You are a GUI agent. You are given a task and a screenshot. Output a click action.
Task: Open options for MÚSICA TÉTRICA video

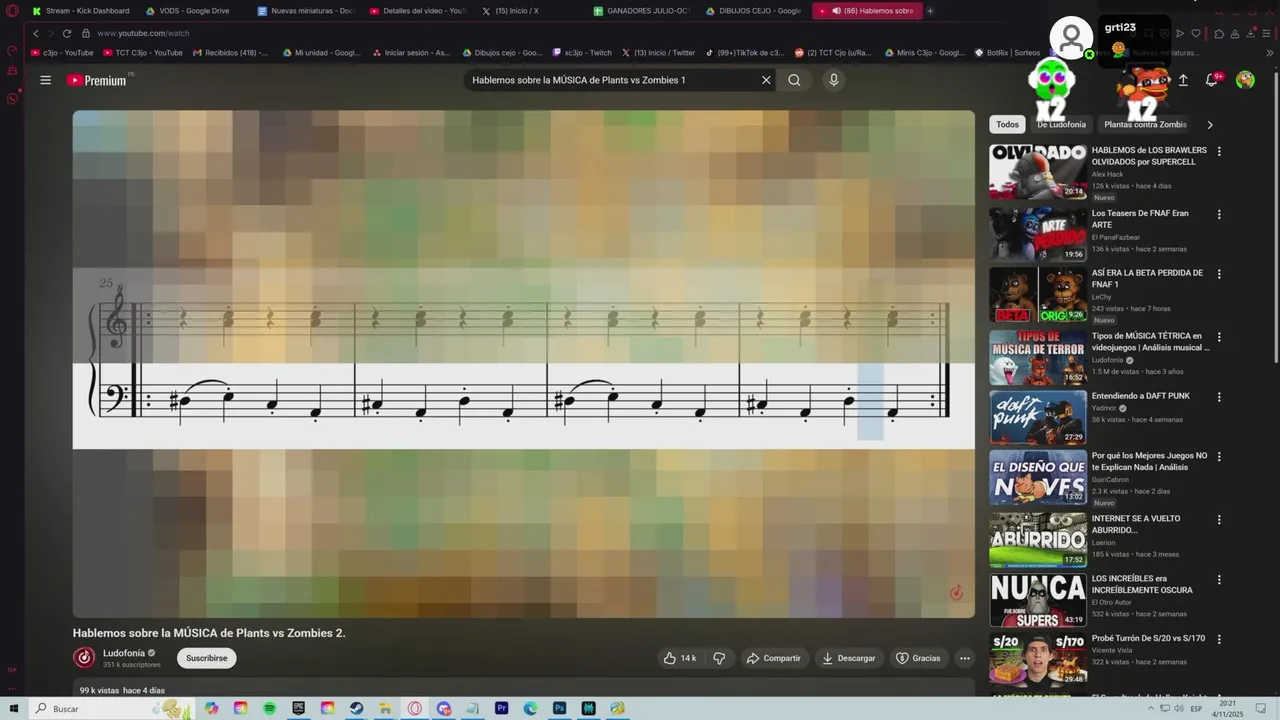[1219, 337]
